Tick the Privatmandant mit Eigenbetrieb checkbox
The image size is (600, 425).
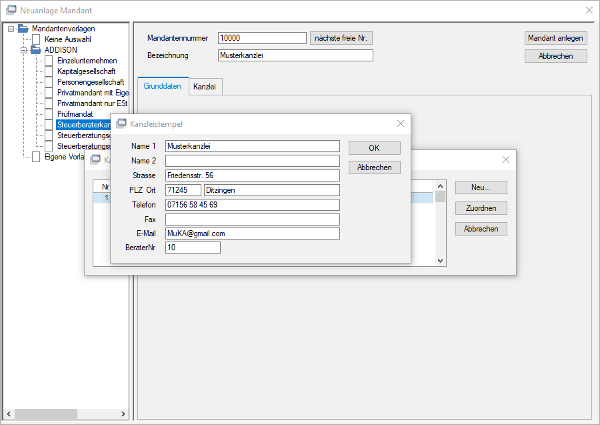(49, 93)
